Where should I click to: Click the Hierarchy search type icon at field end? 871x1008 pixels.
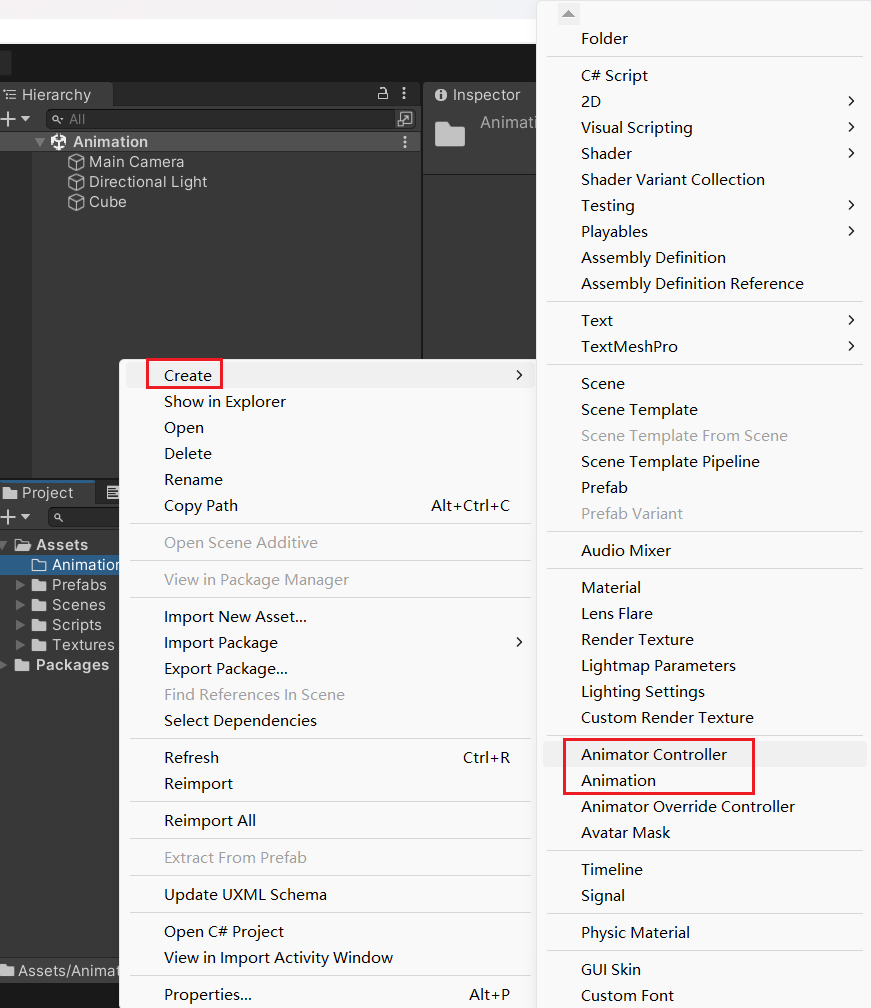click(x=405, y=119)
